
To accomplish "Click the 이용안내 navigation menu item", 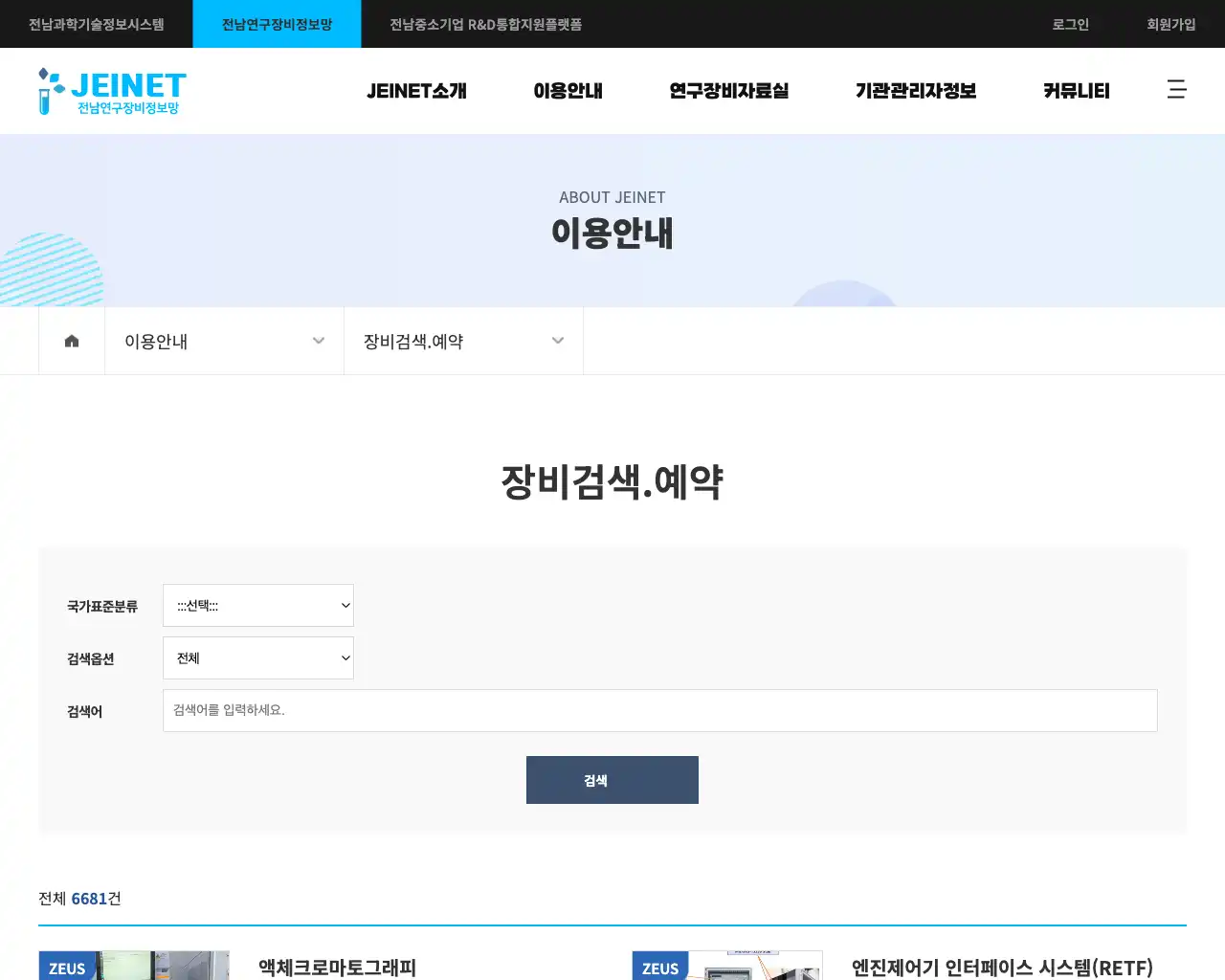I will click(568, 91).
